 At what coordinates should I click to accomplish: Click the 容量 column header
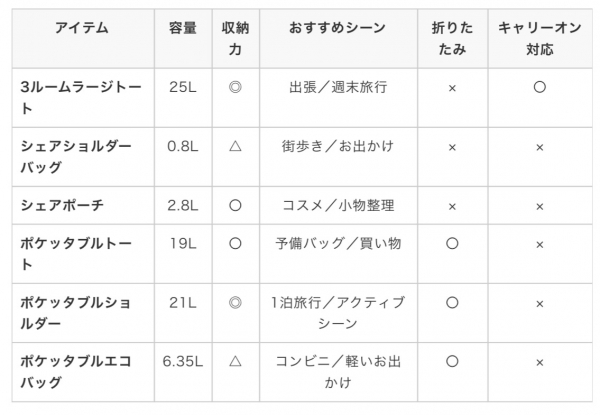pyautogui.click(x=183, y=28)
